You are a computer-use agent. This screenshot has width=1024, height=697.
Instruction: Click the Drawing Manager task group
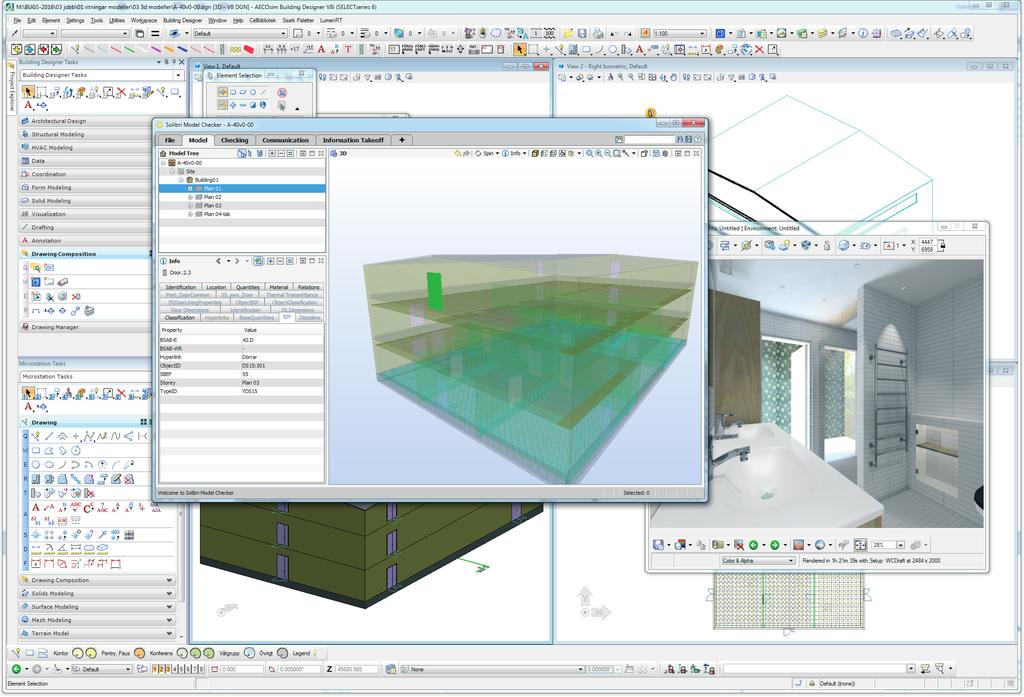(86, 327)
